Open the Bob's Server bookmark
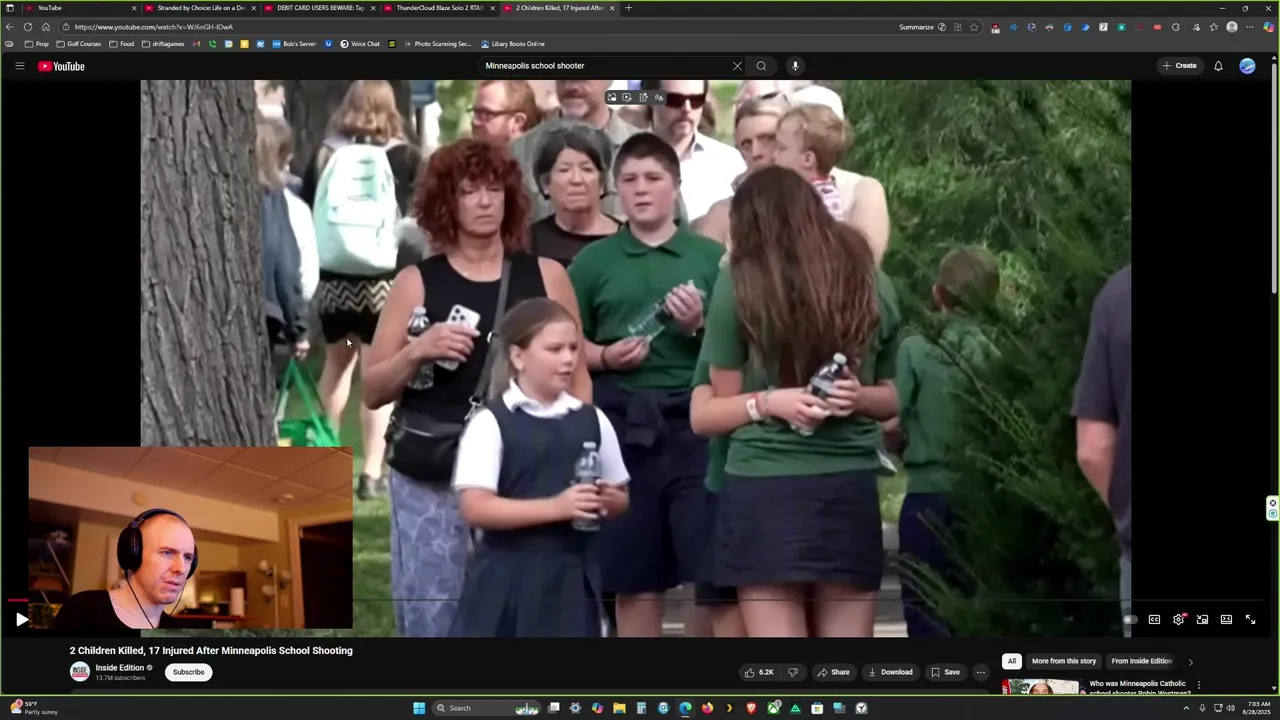The image size is (1280, 720). pos(293,44)
